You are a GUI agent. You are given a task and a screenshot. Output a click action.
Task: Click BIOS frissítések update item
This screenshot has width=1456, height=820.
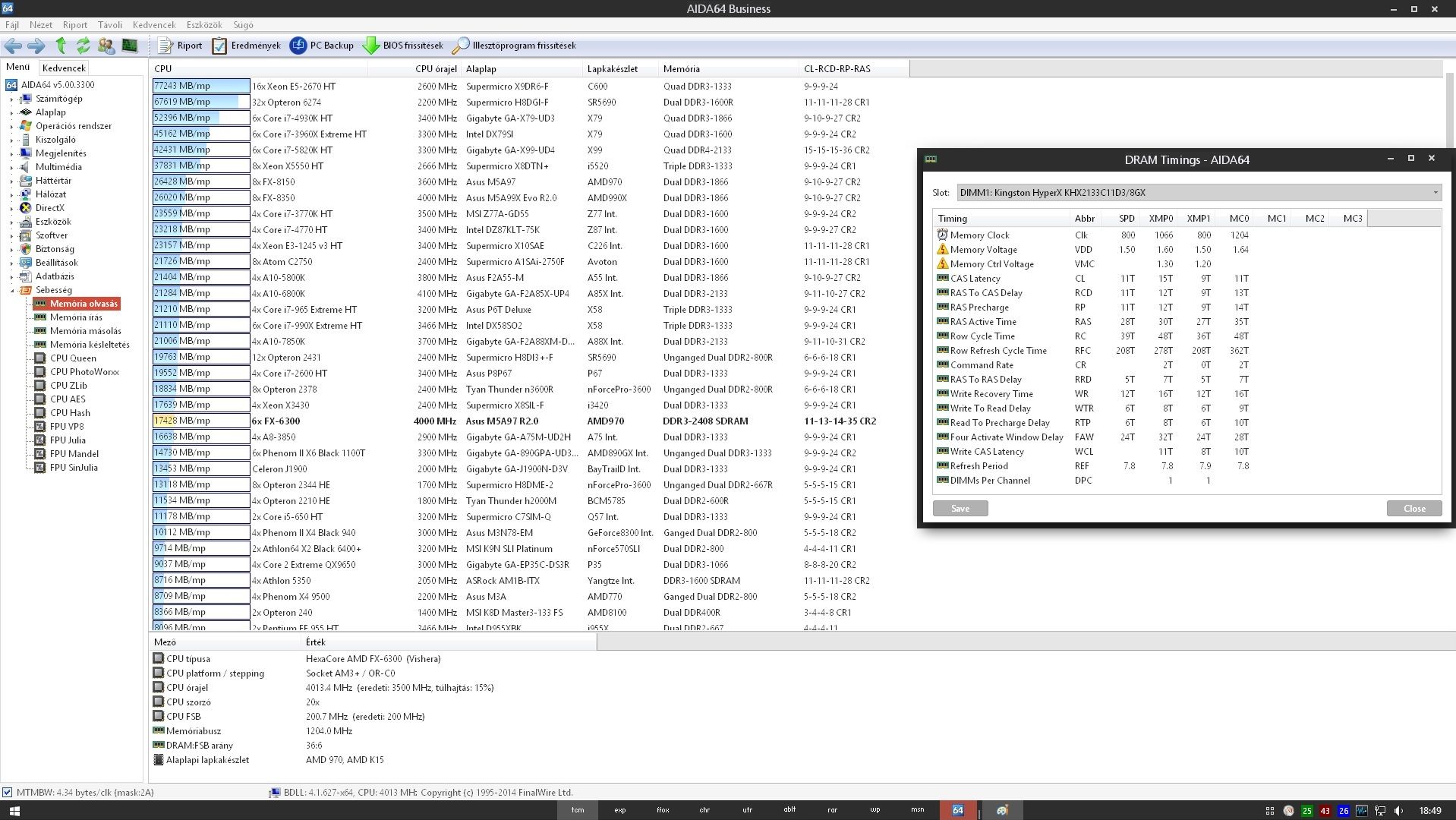pyautogui.click(x=402, y=46)
